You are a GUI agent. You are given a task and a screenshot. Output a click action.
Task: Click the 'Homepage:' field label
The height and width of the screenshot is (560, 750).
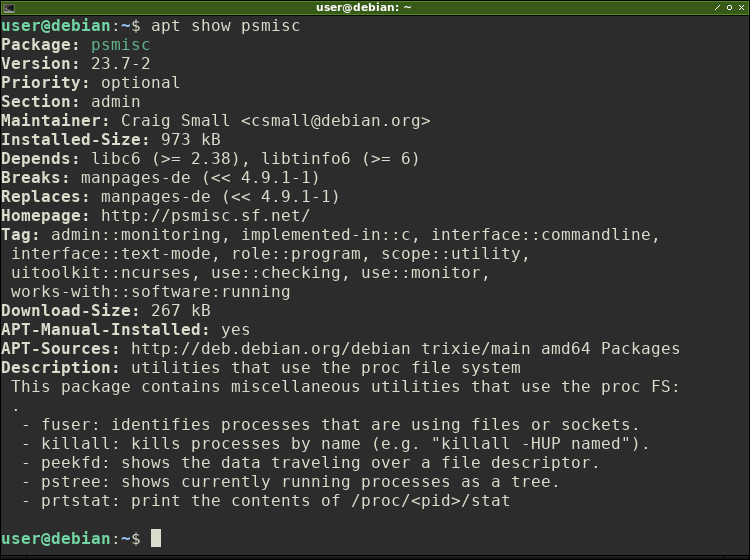[45, 216]
